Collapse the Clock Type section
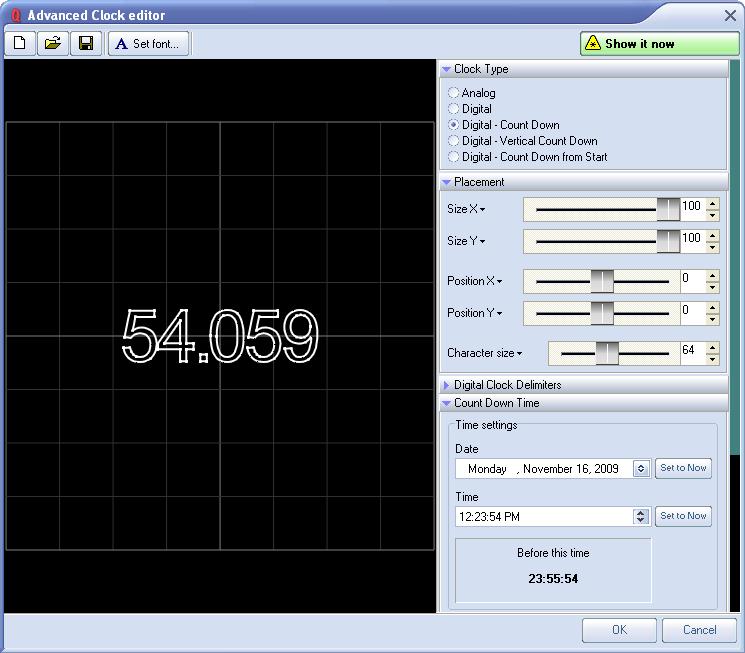Screen dimensions: 745x653 coord(481,69)
